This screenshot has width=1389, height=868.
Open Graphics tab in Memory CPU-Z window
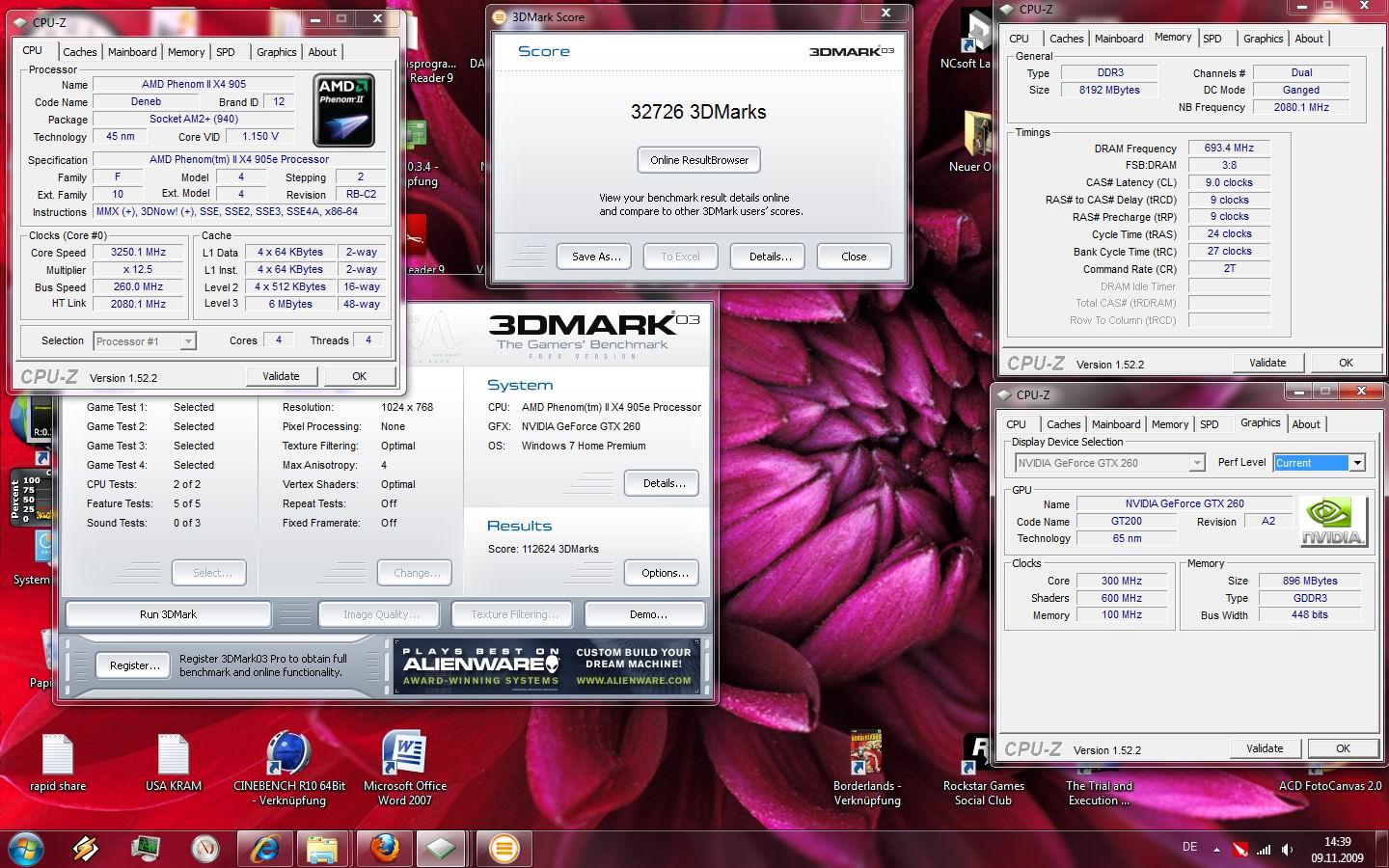click(x=1263, y=39)
